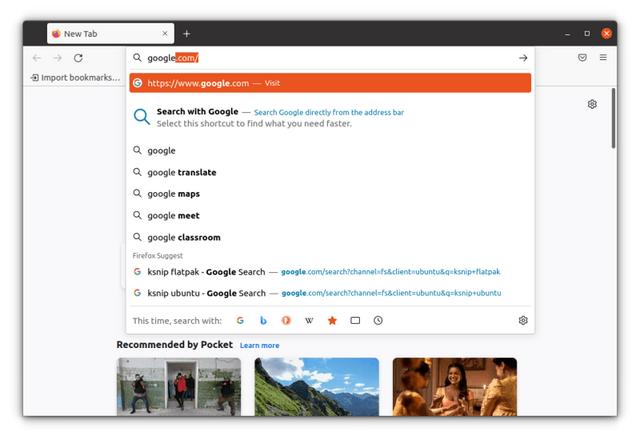This screenshot has height=440, width=640.
Task: Switch to the New Tab tab
Action: pos(111,33)
